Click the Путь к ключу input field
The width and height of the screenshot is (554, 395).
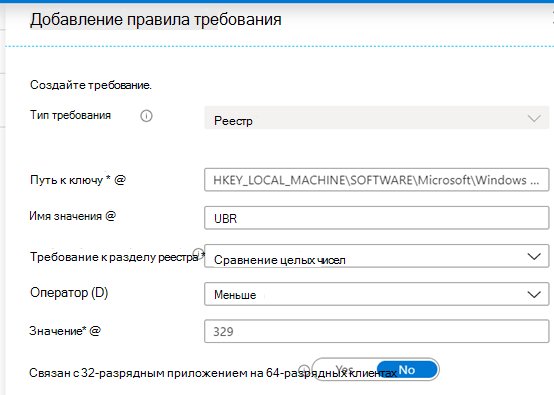376,180
